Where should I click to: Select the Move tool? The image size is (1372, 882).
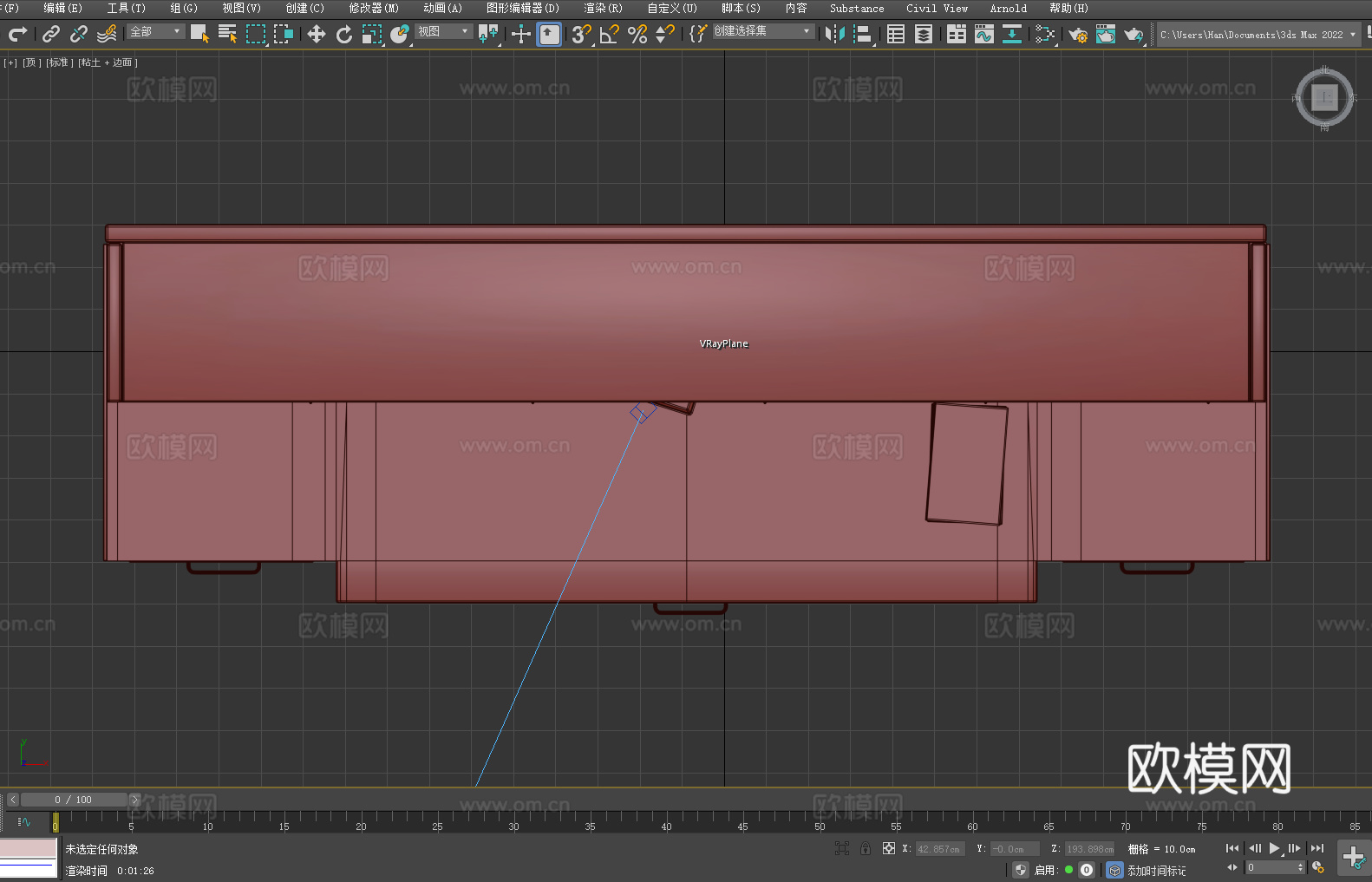[317, 34]
